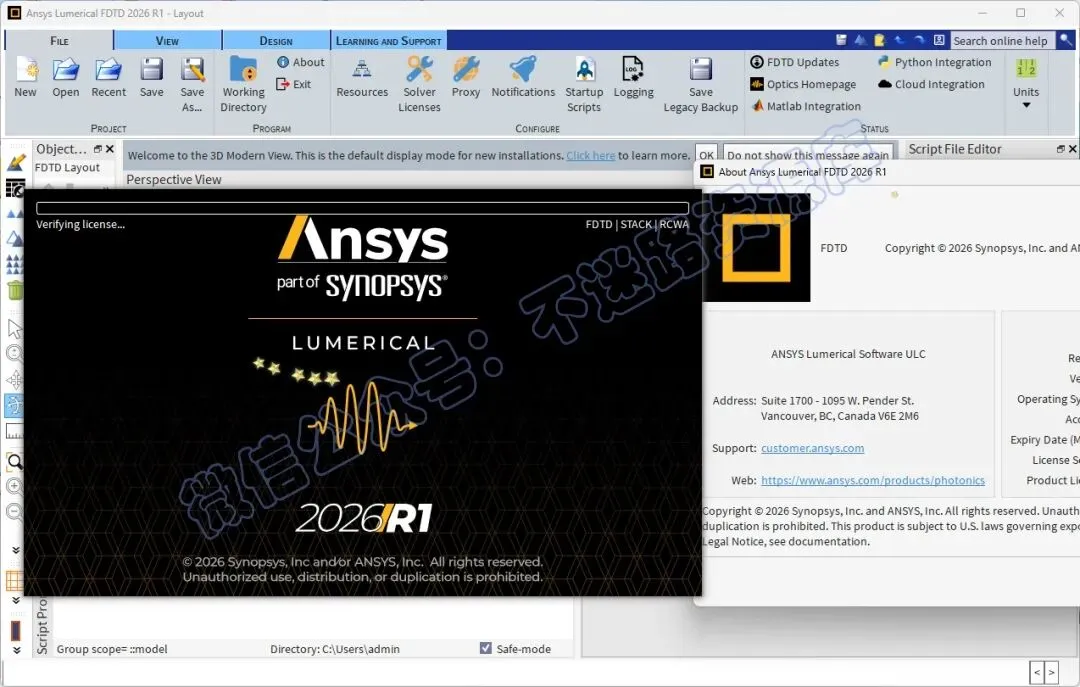Save the current project

(152, 76)
